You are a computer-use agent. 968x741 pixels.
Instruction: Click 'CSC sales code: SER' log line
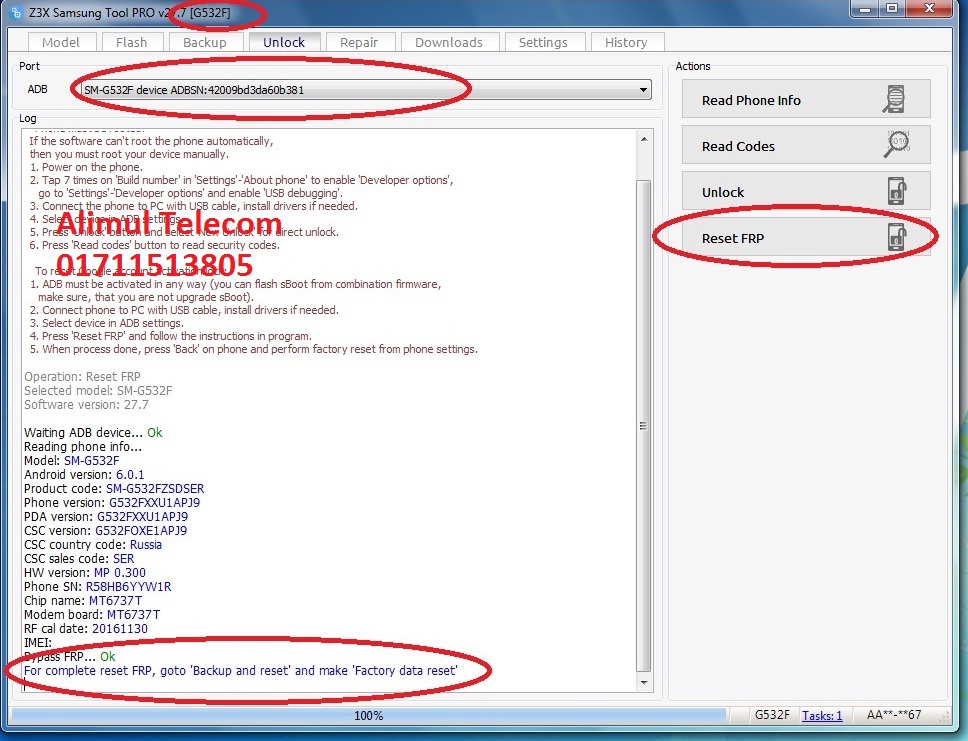(79, 558)
